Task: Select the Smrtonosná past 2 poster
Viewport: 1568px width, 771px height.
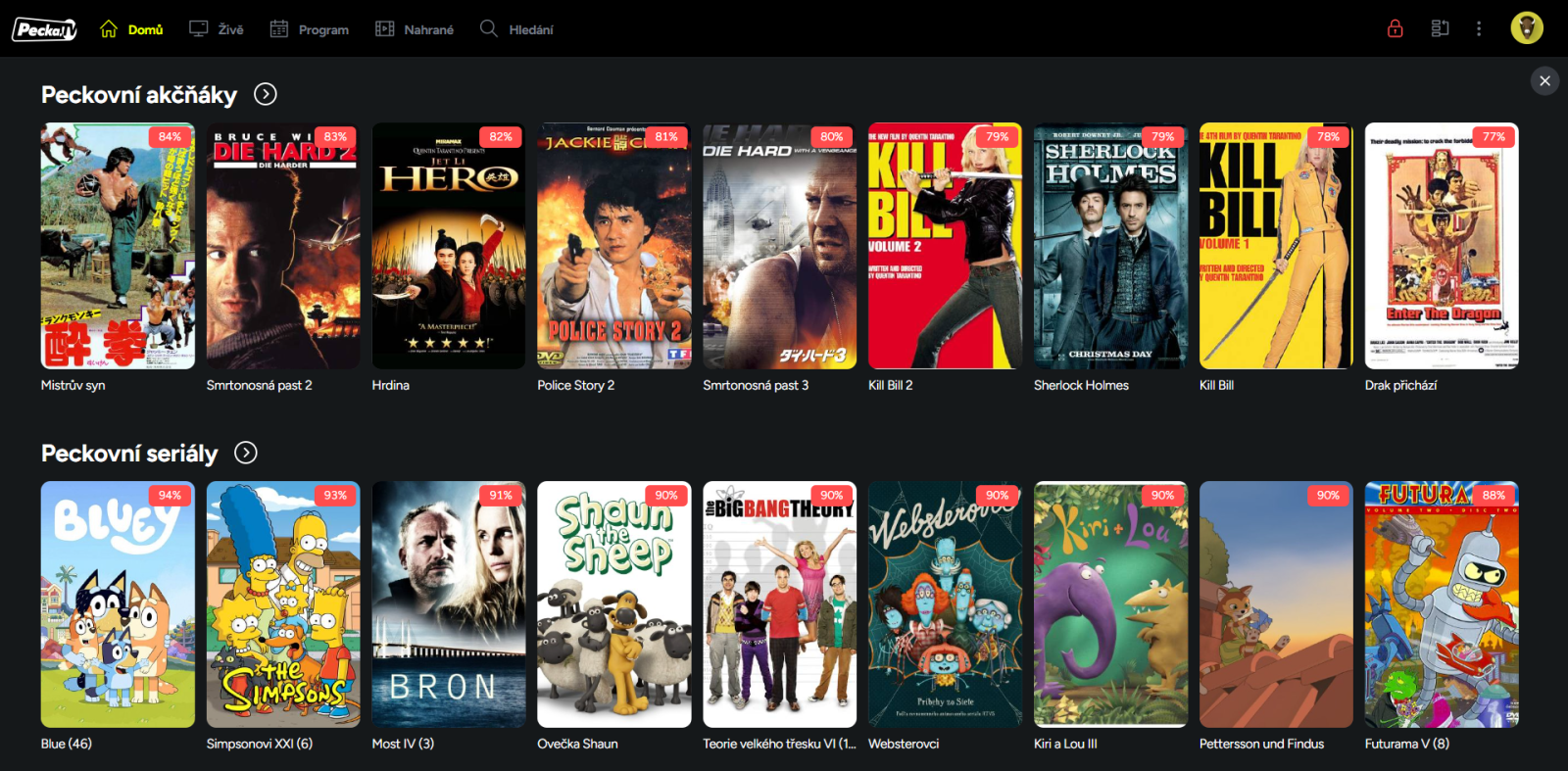Action: tap(283, 246)
